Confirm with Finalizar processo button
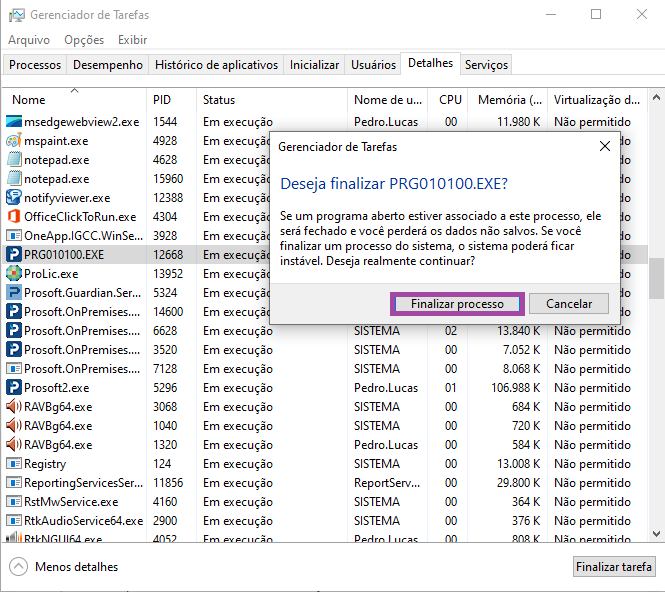This screenshot has width=665, height=592. pyautogui.click(x=455, y=304)
